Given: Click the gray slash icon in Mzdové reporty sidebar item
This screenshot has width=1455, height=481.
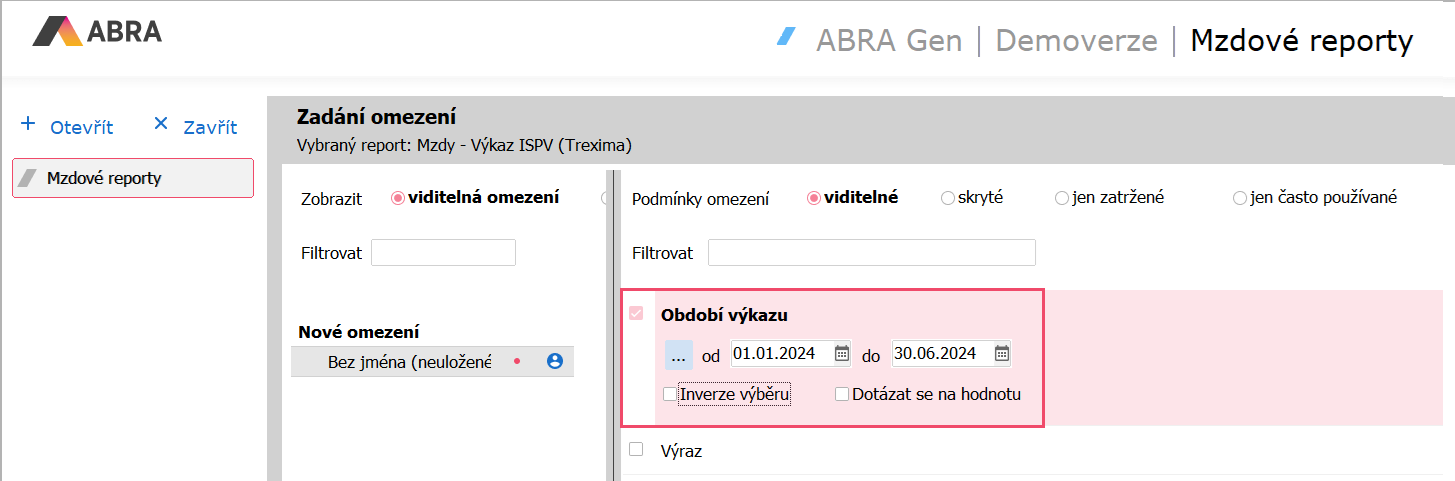Looking at the screenshot, I should 29,178.
